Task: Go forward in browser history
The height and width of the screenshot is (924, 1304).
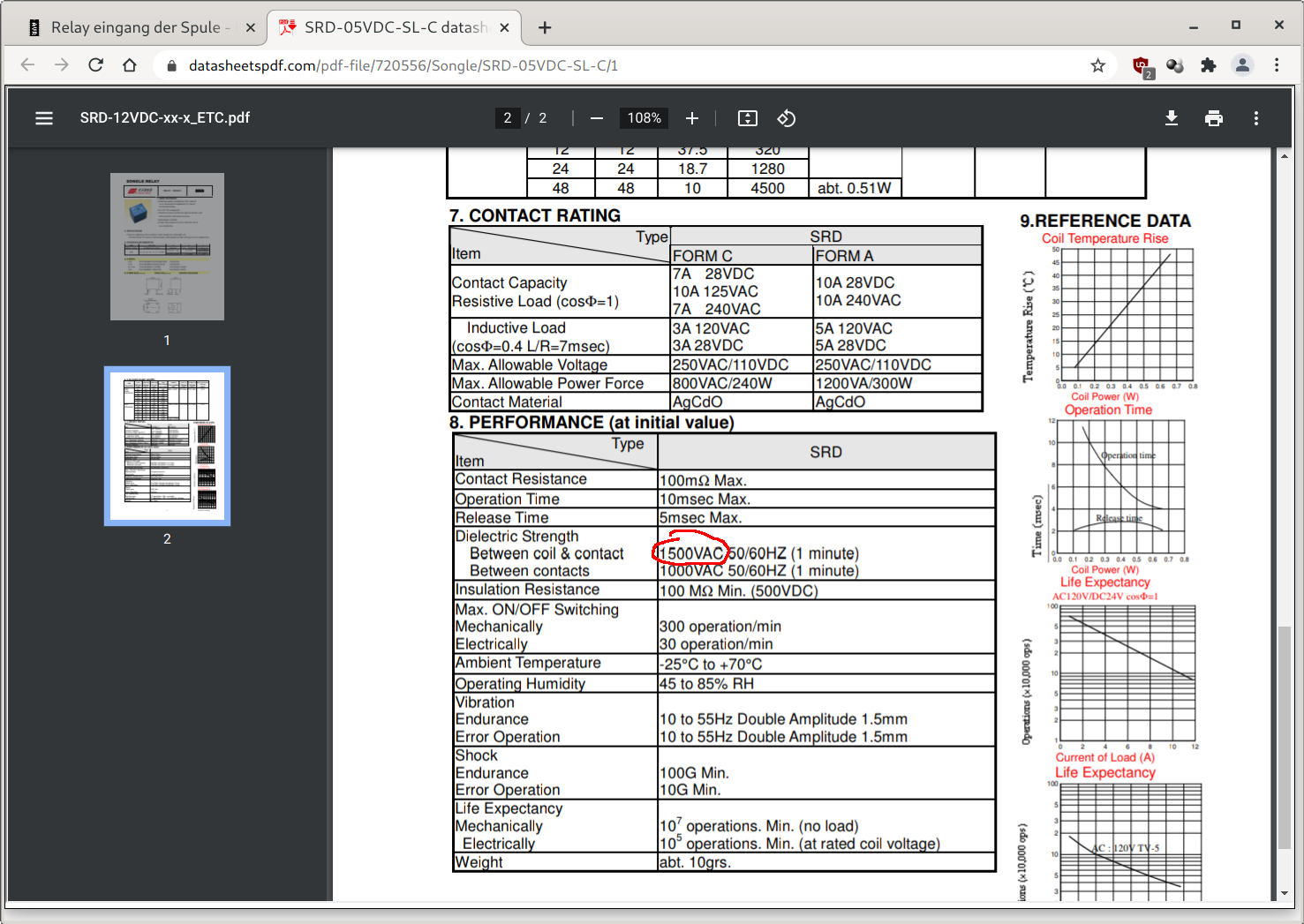Action: click(61, 65)
